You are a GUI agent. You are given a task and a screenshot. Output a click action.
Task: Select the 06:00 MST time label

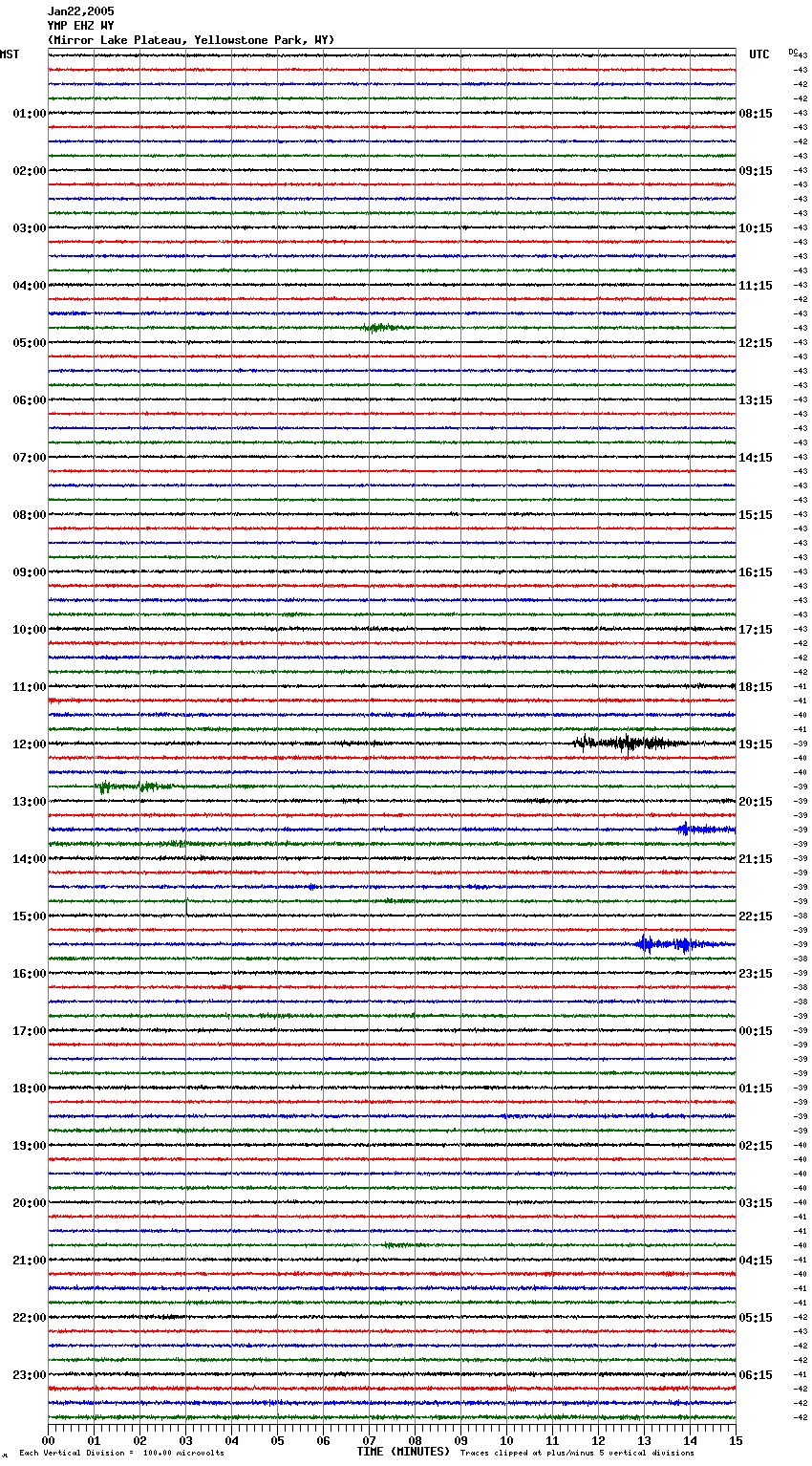(x=30, y=400)
